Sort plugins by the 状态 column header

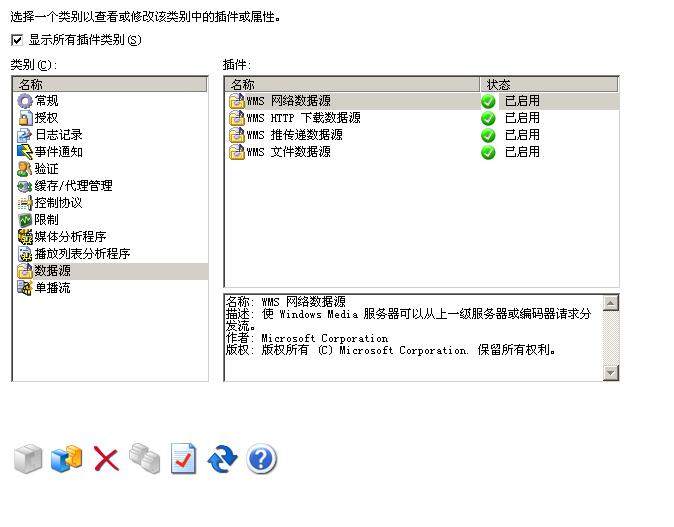549,84
